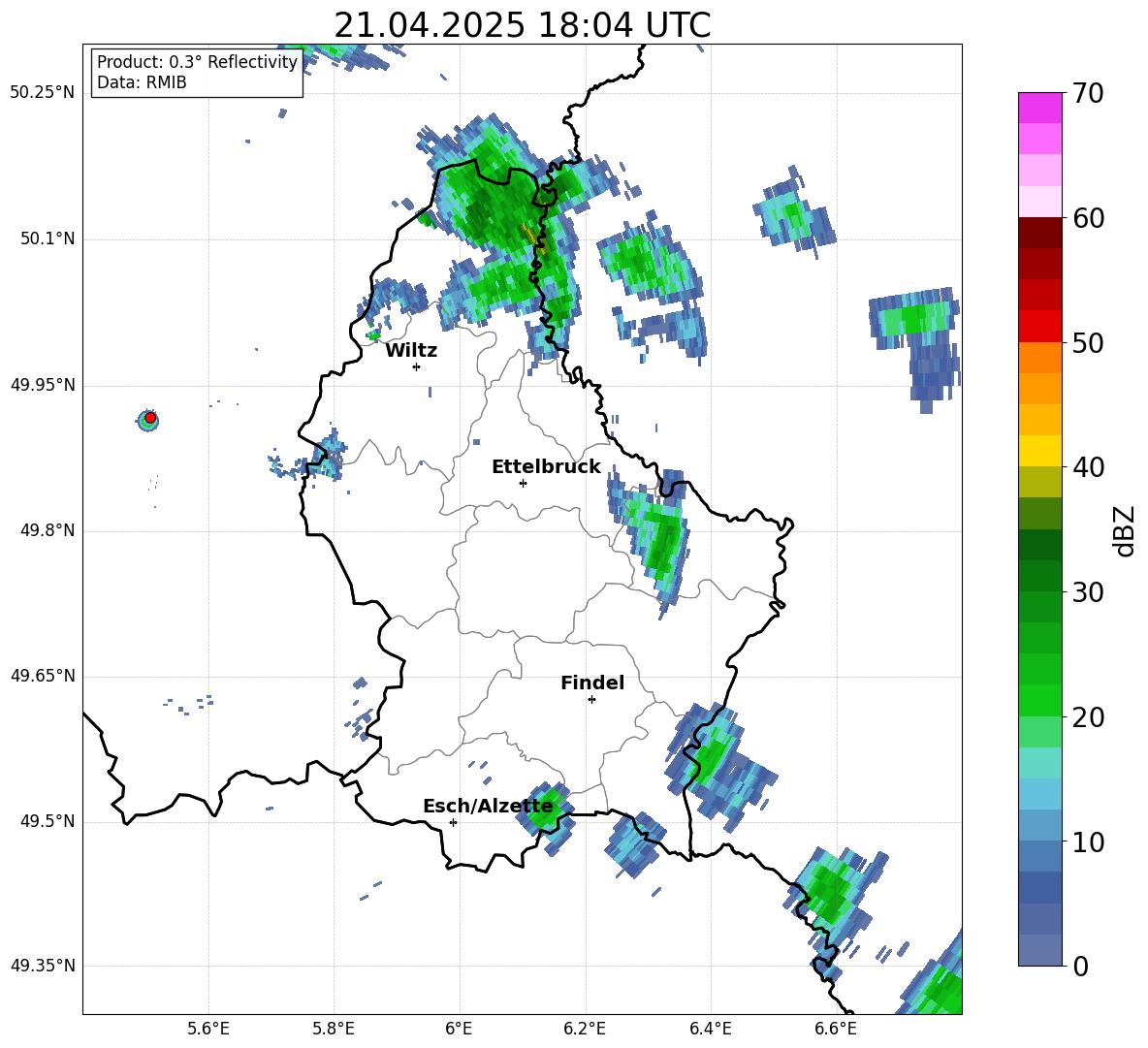Click the 50.25°N latitude label

pos(43,93)
